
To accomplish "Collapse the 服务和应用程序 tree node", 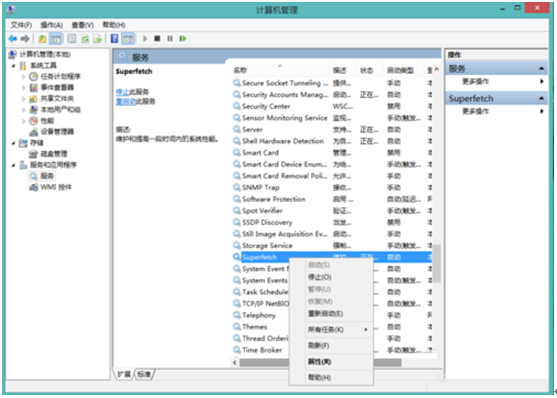I will [x=13, y=165].
